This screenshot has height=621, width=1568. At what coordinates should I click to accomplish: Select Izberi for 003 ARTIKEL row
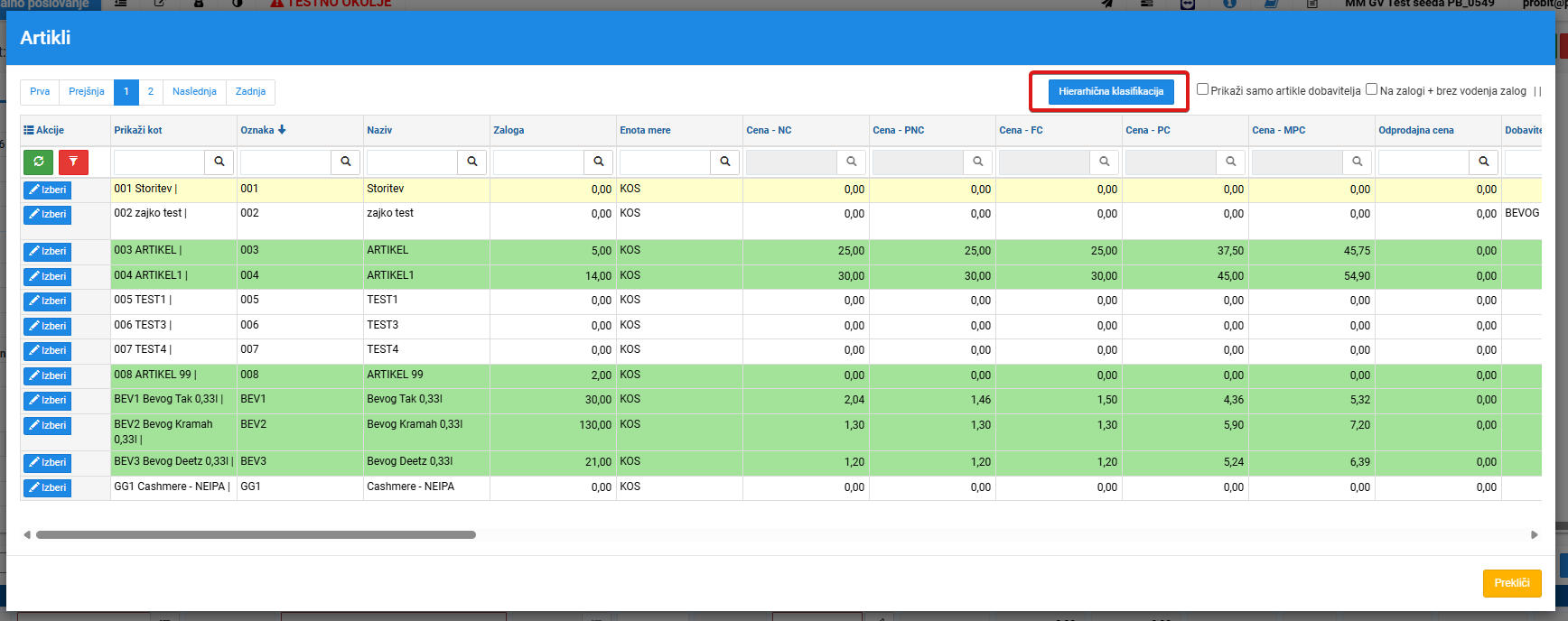(47, 252)
